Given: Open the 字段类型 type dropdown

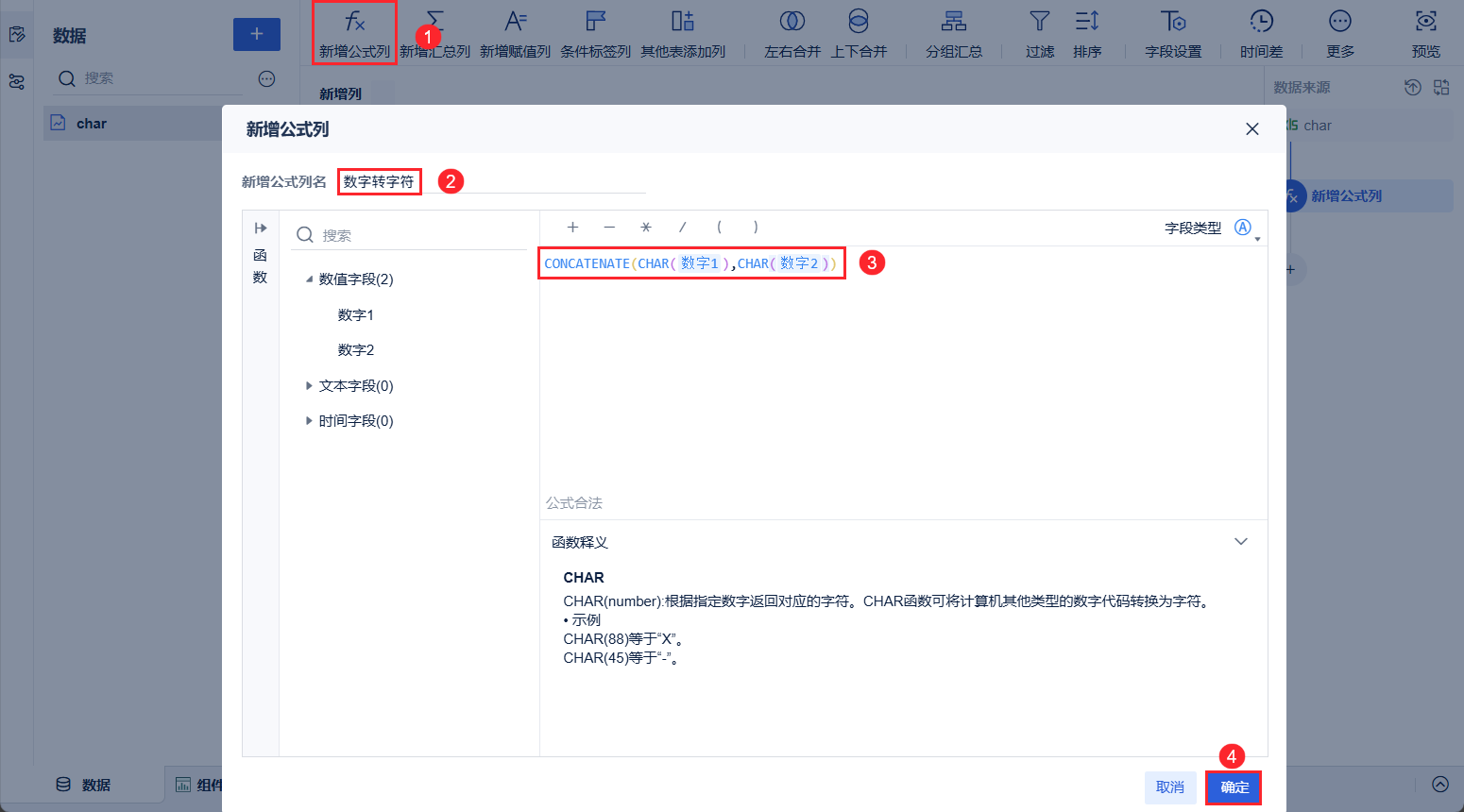Looking at the screenshot, I should click(x=1246, y=228).
